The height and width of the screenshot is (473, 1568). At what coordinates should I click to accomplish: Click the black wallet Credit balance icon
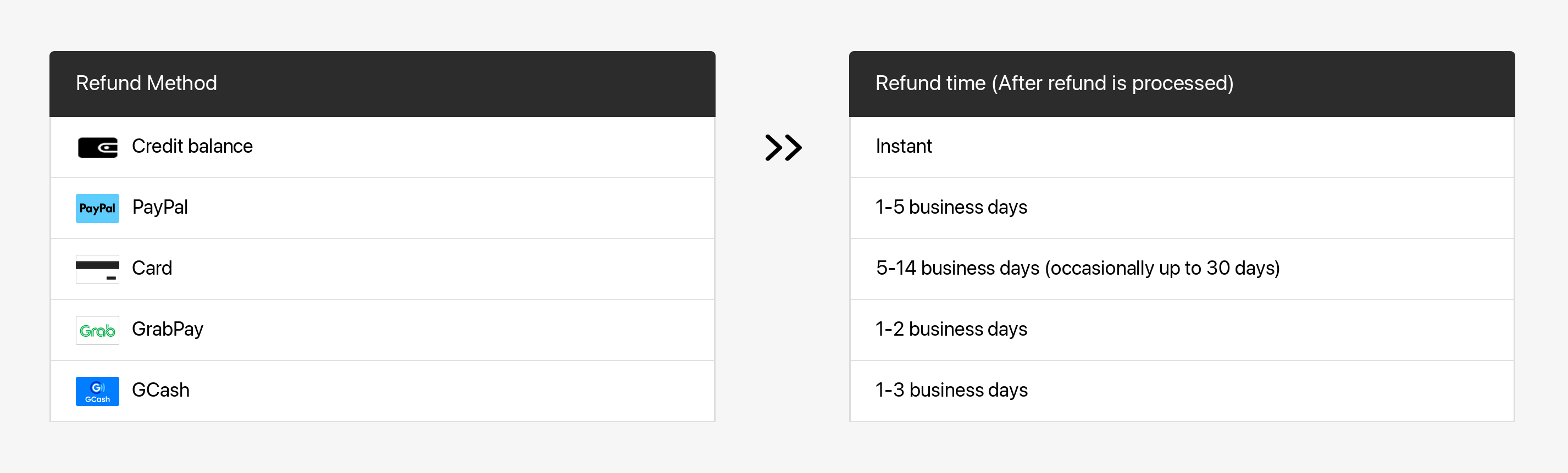(97, 147)
